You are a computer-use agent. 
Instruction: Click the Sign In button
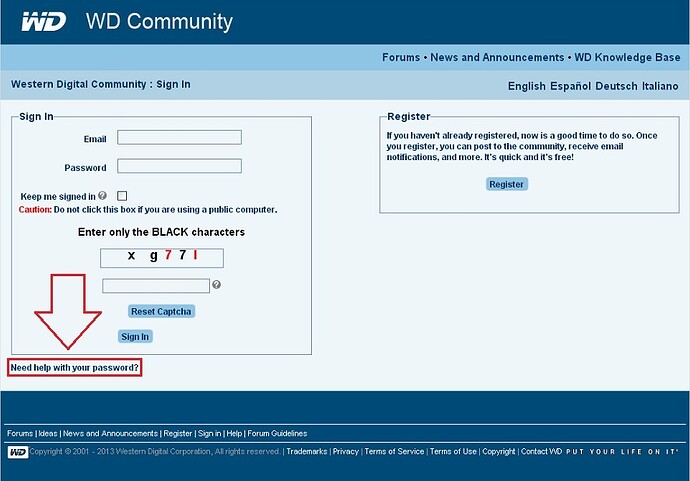(x=135, y=336)
